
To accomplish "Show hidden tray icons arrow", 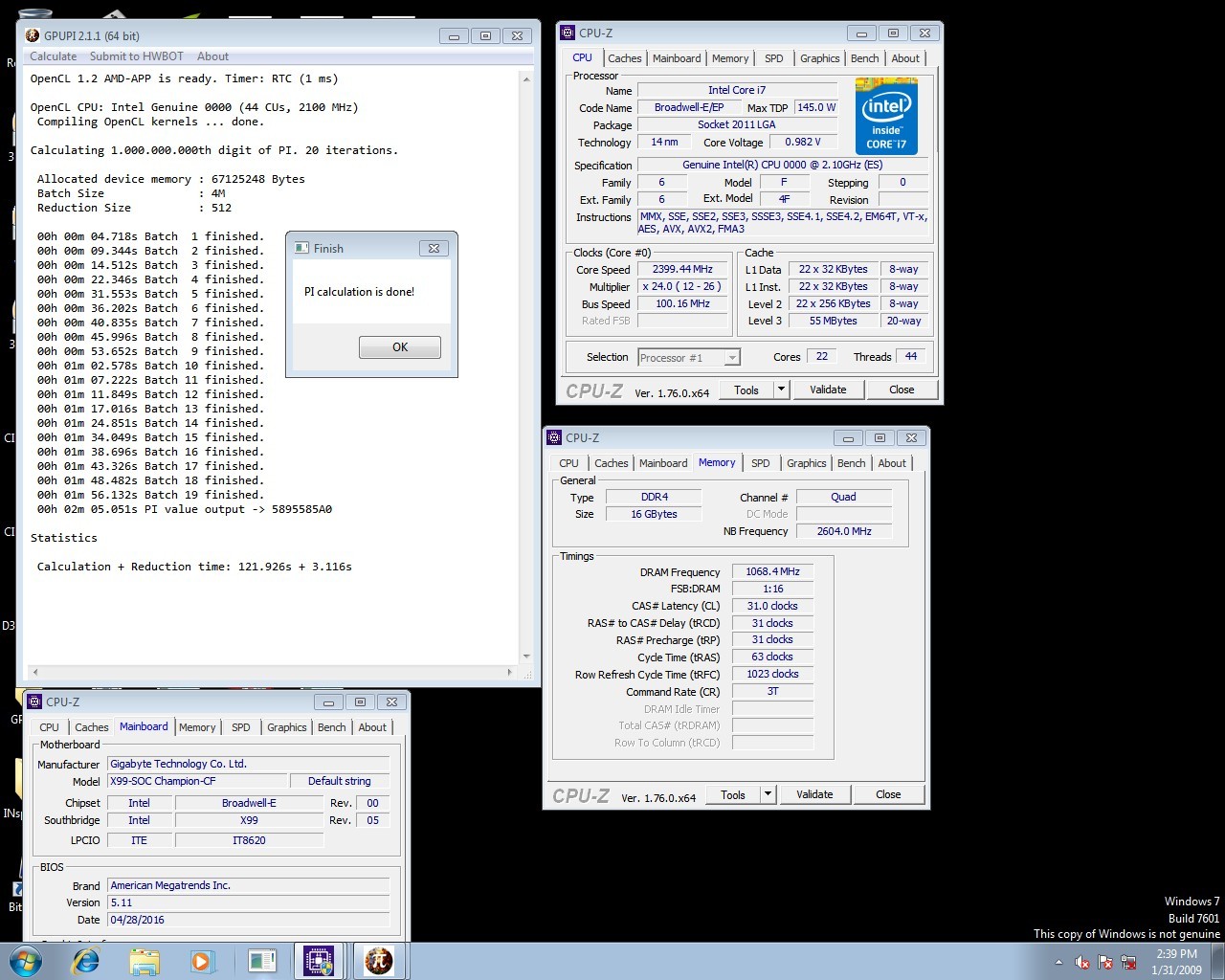I will click(1058, 962).
